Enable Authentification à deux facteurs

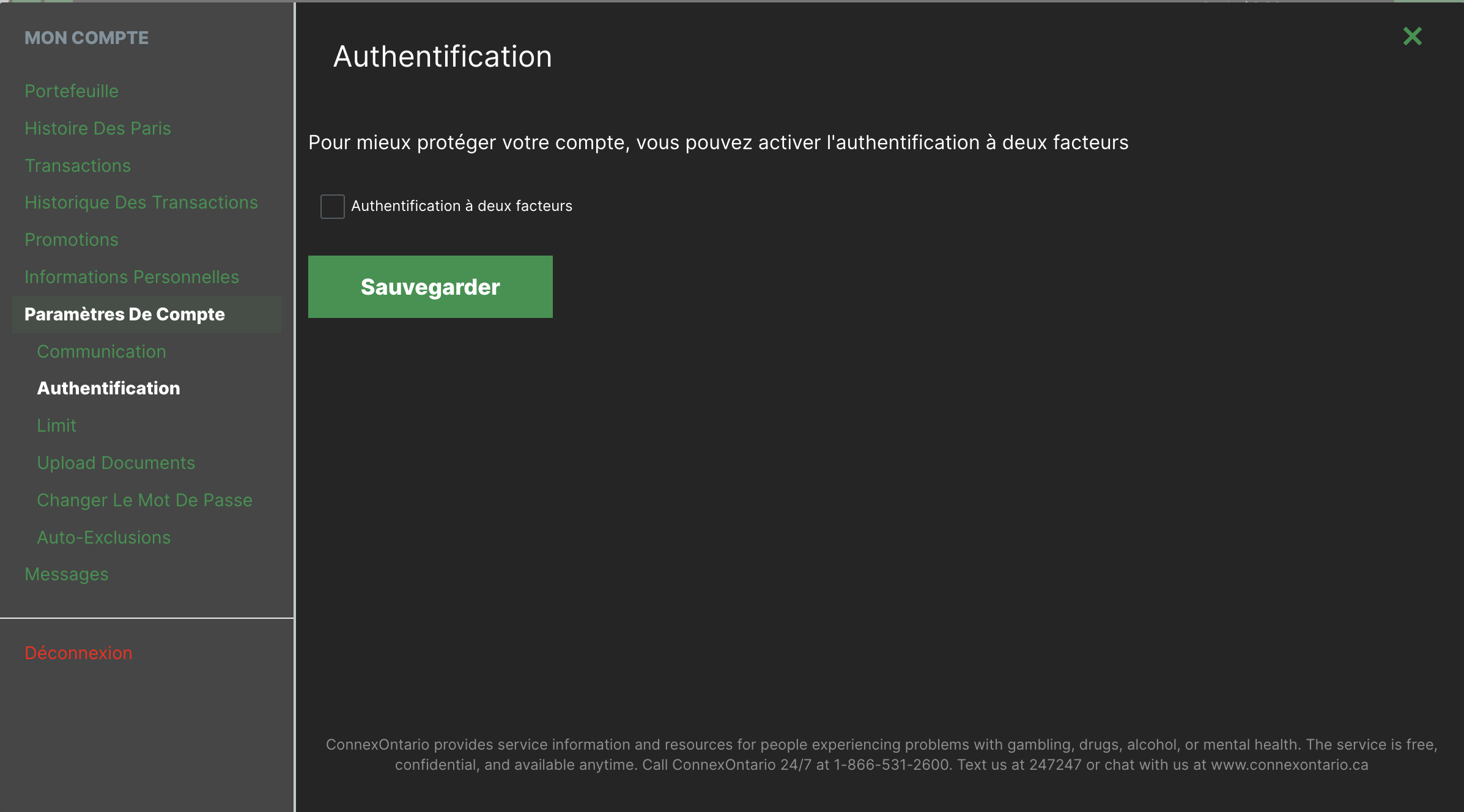[332, 207]
